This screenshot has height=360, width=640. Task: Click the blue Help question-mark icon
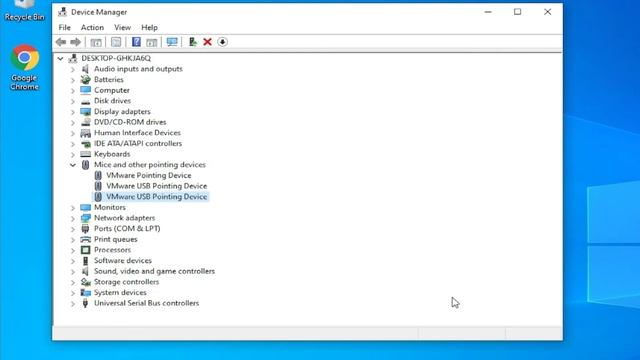click(x=136, y=42)
